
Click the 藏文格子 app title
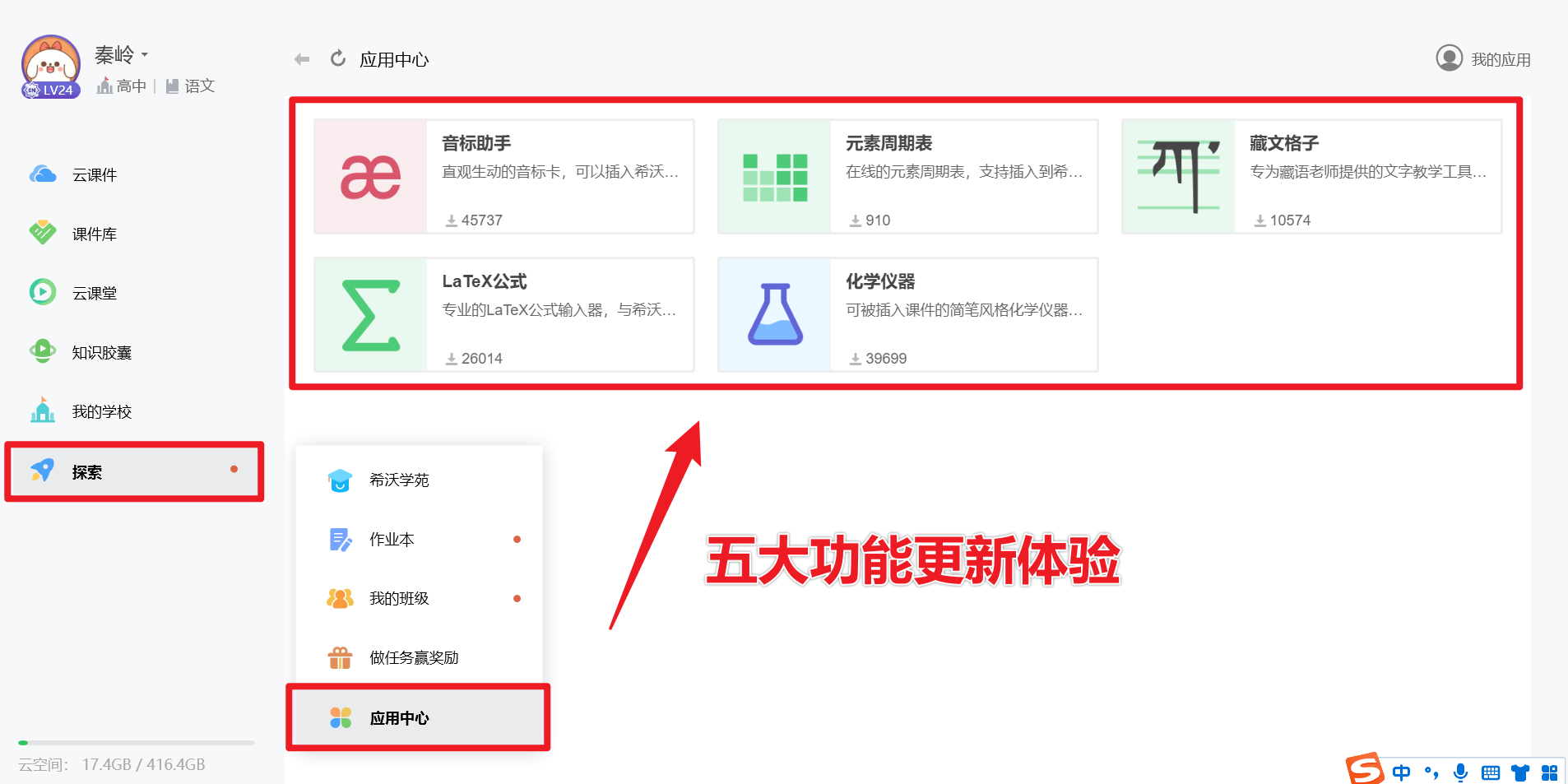tap(1284, 143)
